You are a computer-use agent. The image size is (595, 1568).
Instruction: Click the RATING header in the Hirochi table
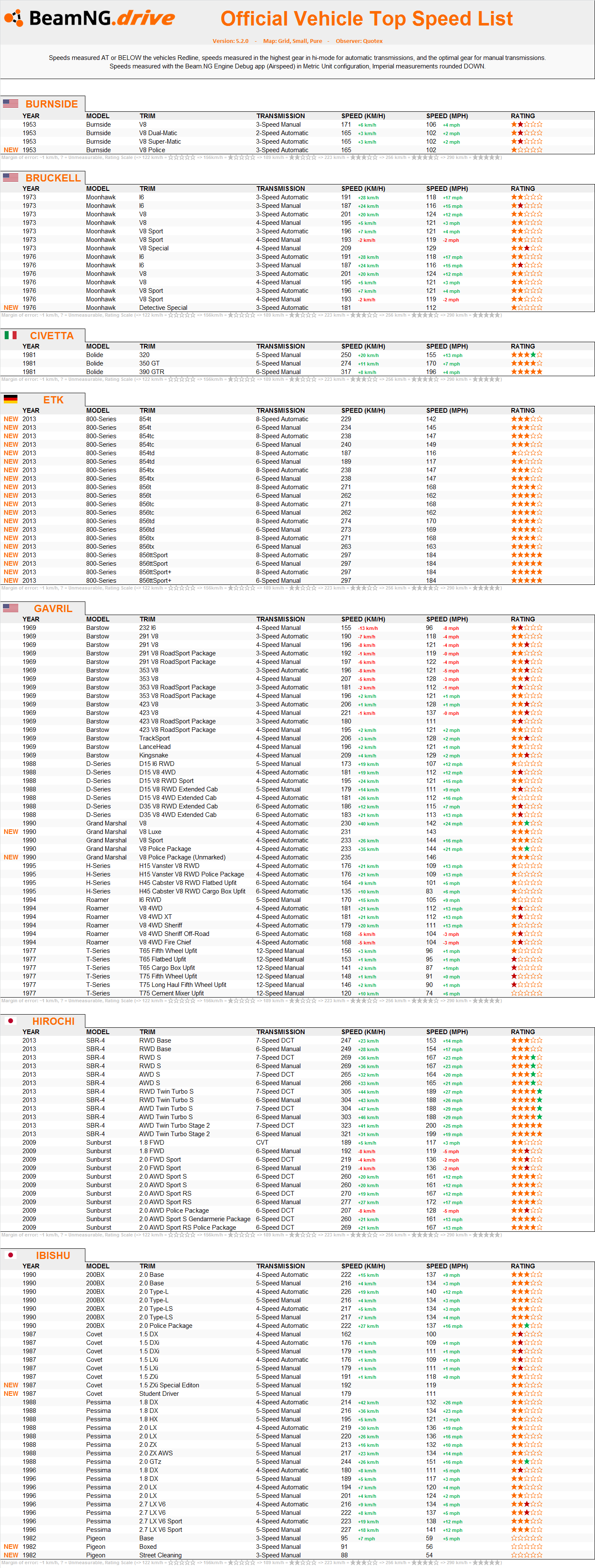[523, 1032]
